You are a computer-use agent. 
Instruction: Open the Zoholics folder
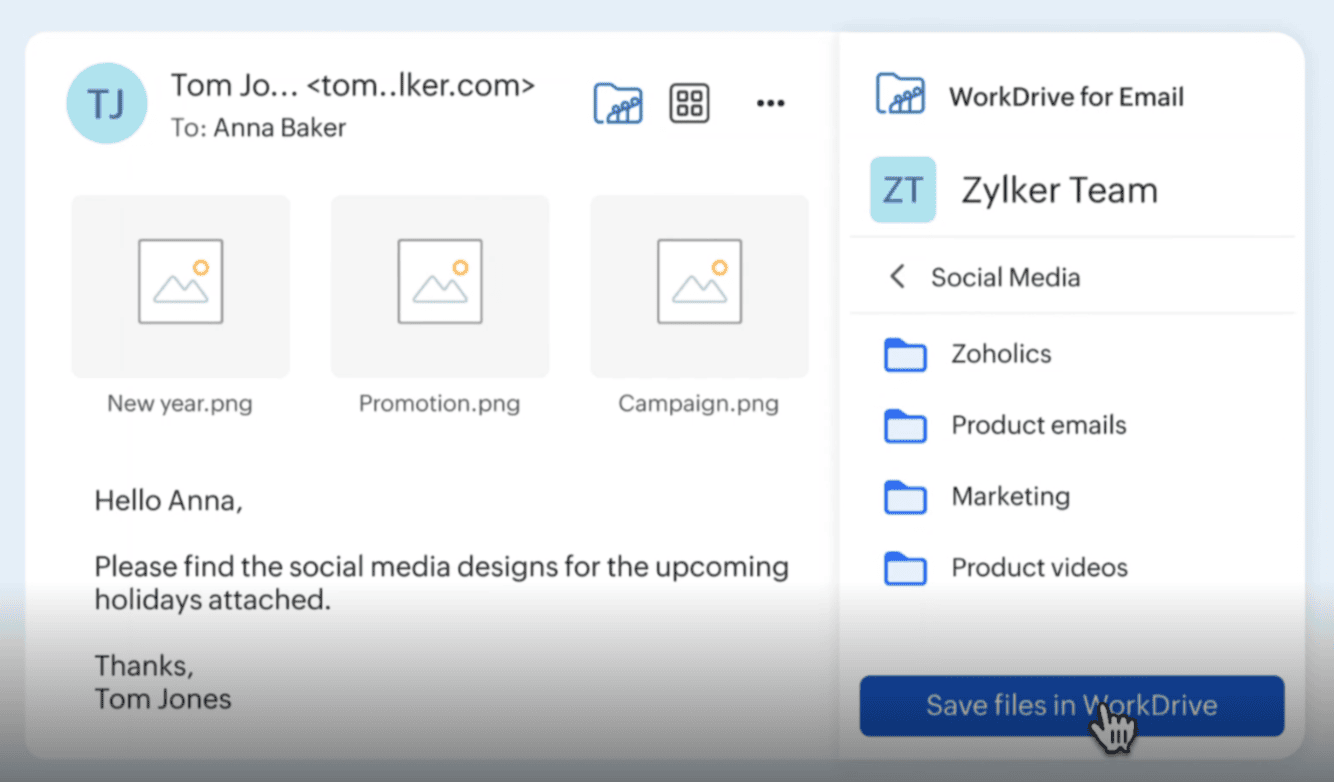968,354
